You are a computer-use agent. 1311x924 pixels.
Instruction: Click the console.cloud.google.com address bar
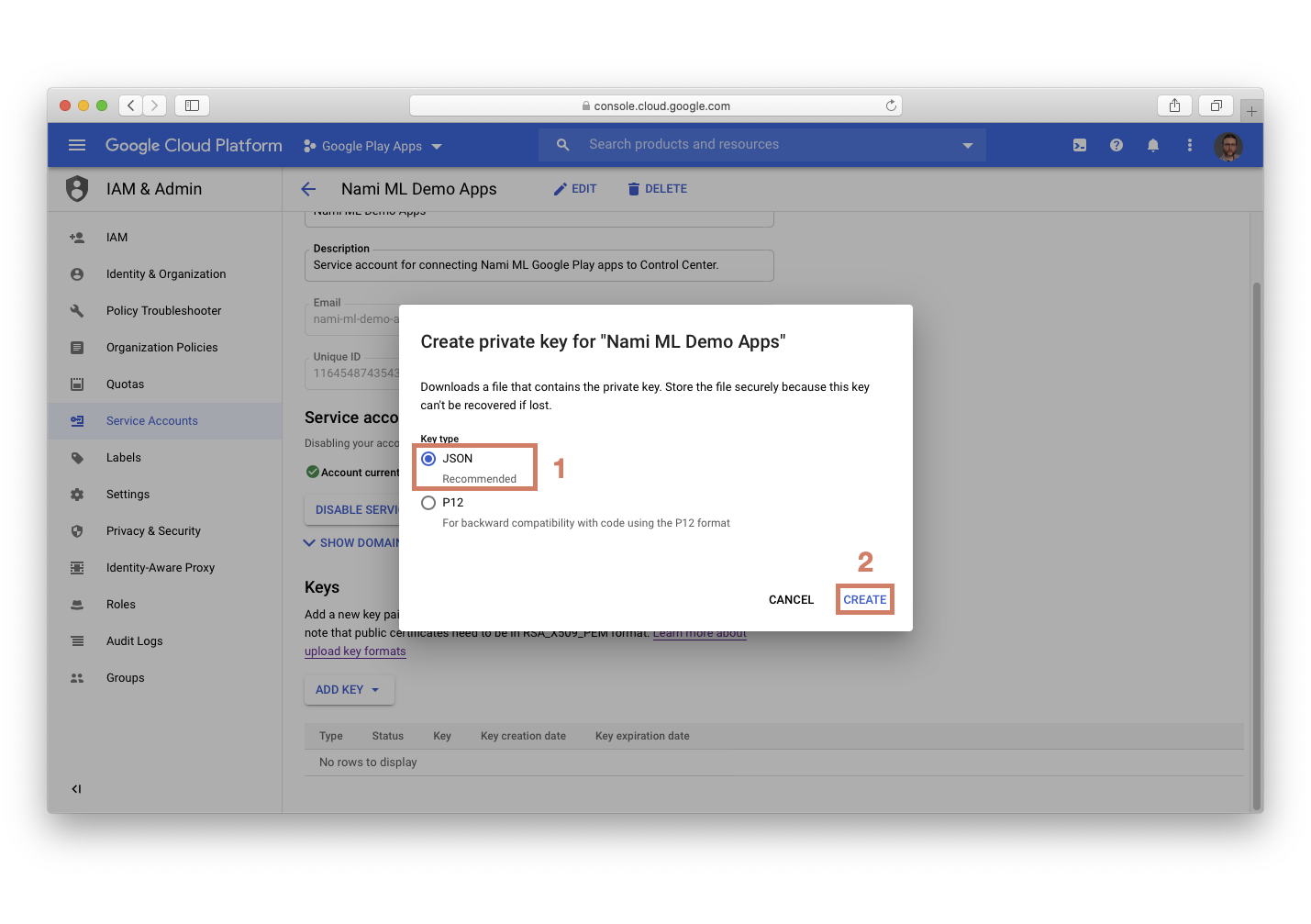point(656,106)
